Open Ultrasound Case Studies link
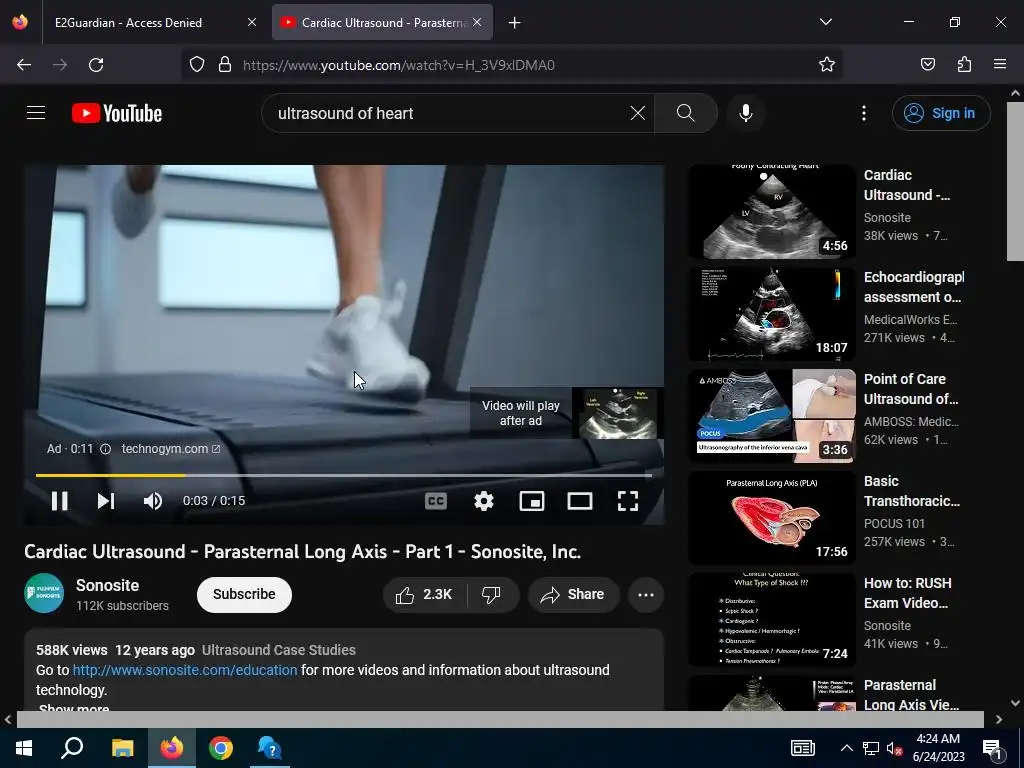 pyautogui.click(x=279, y=650)
